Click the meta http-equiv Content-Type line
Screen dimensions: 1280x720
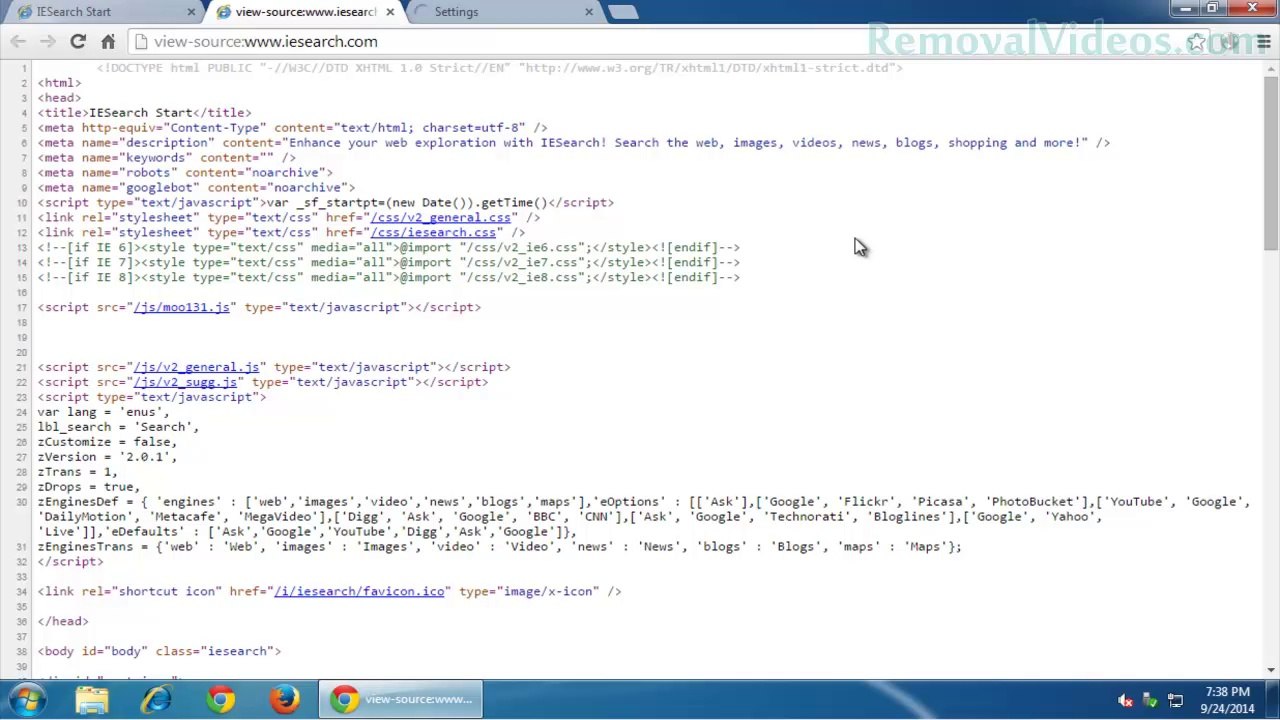point(292,127)
